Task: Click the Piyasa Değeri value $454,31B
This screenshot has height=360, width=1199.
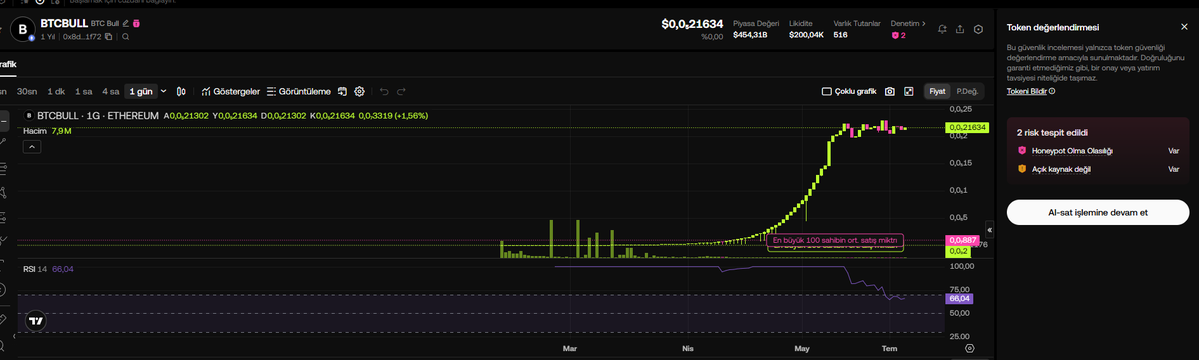Action: (750, 35)
